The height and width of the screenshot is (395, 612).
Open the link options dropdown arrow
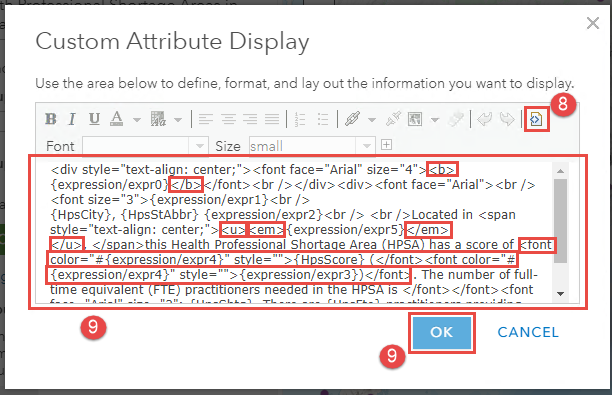pos(372,119)
